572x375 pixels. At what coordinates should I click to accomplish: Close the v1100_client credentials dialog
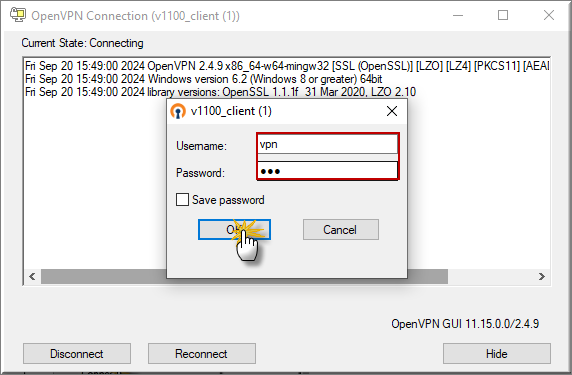pos(392,111)
